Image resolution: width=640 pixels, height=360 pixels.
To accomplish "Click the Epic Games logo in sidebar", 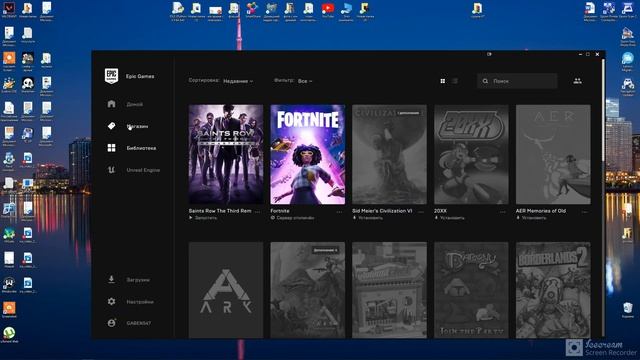I will (111, 76).
